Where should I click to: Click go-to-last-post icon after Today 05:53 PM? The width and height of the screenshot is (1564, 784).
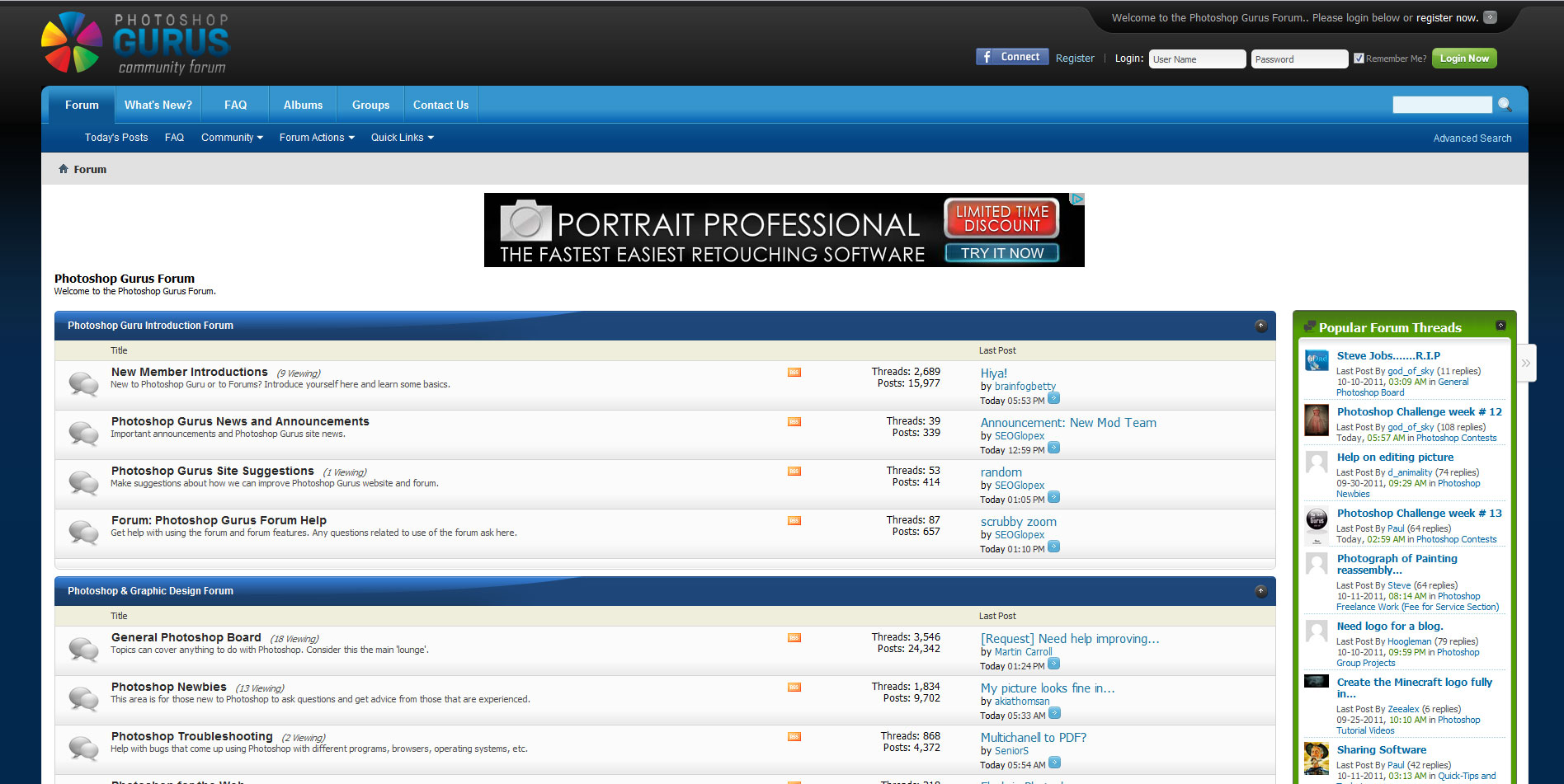[1053, 399]
